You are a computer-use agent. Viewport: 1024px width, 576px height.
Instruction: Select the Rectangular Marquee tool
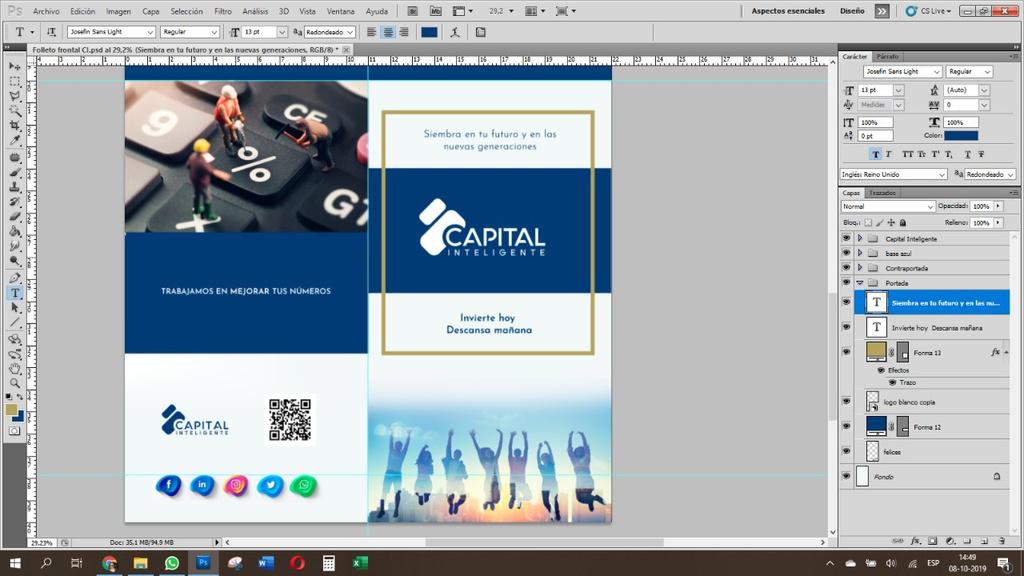14,82
